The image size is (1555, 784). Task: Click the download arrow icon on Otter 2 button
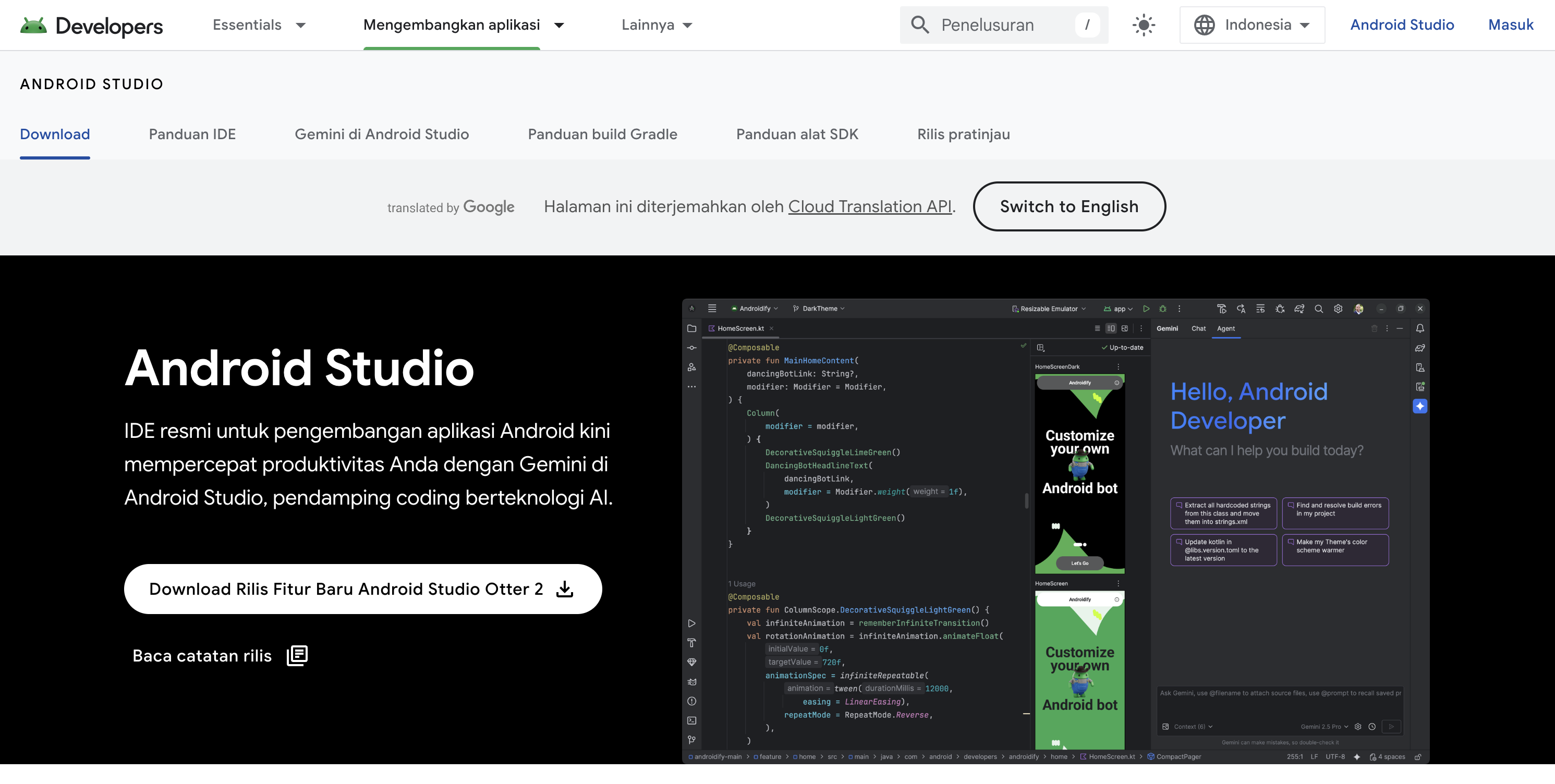[x=564, y=589]
